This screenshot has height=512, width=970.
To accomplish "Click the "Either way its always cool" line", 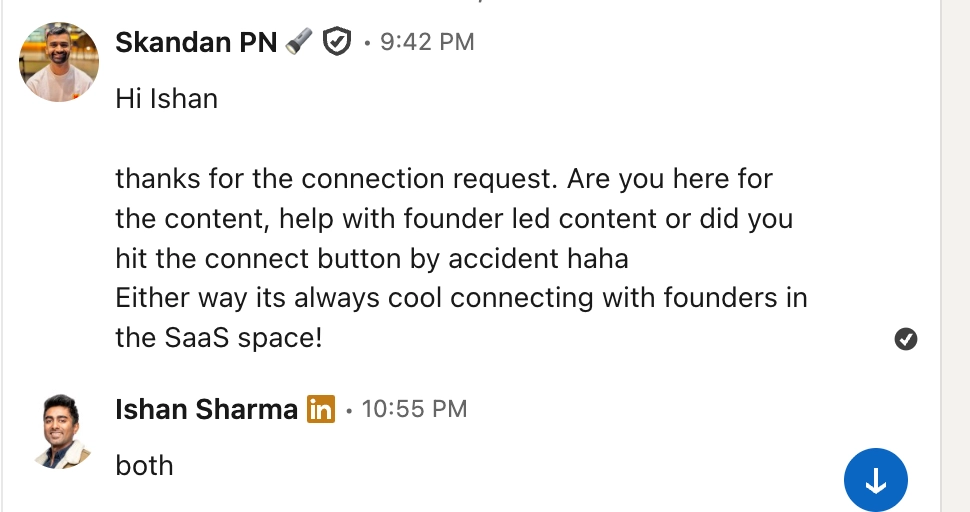I will (x=461, y=298).
